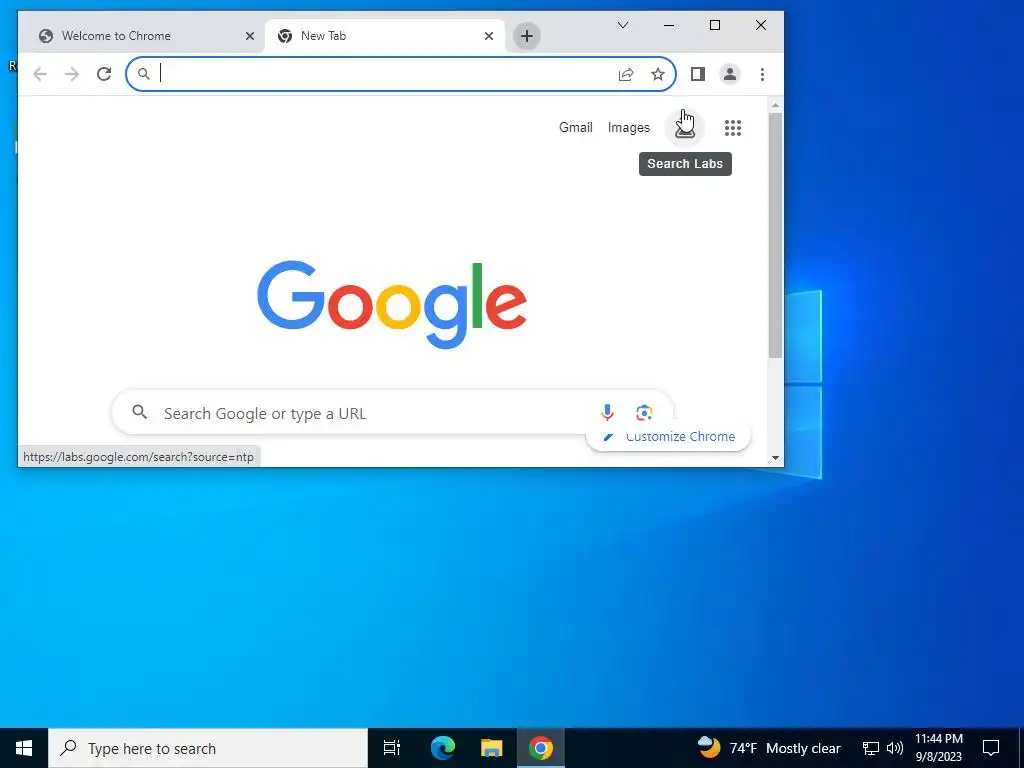Open Search Labs flask icon
This screenshot has width=1024, height=768.
pos(685,128)
